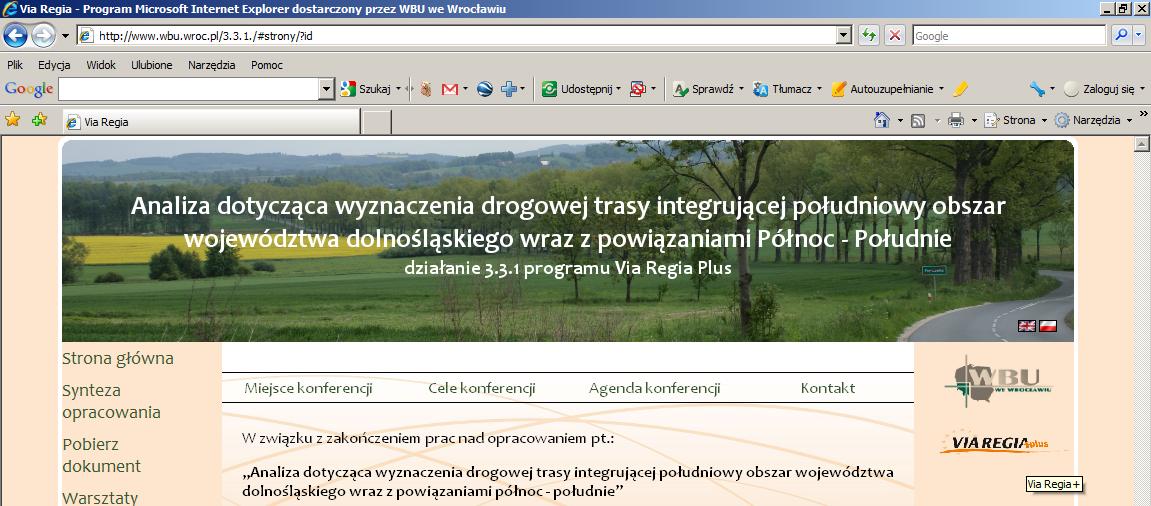Click the blue wrench settings icon
This screenshot has height=506, width=1151.
point(1036,89)
